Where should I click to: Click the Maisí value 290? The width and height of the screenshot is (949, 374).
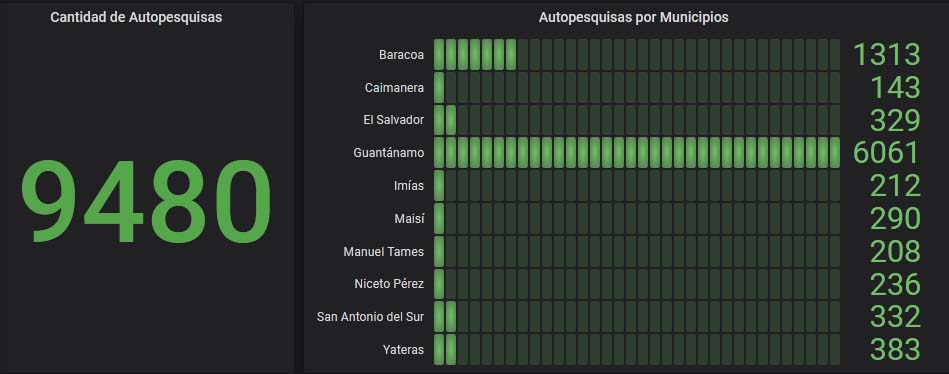point(895,218)
